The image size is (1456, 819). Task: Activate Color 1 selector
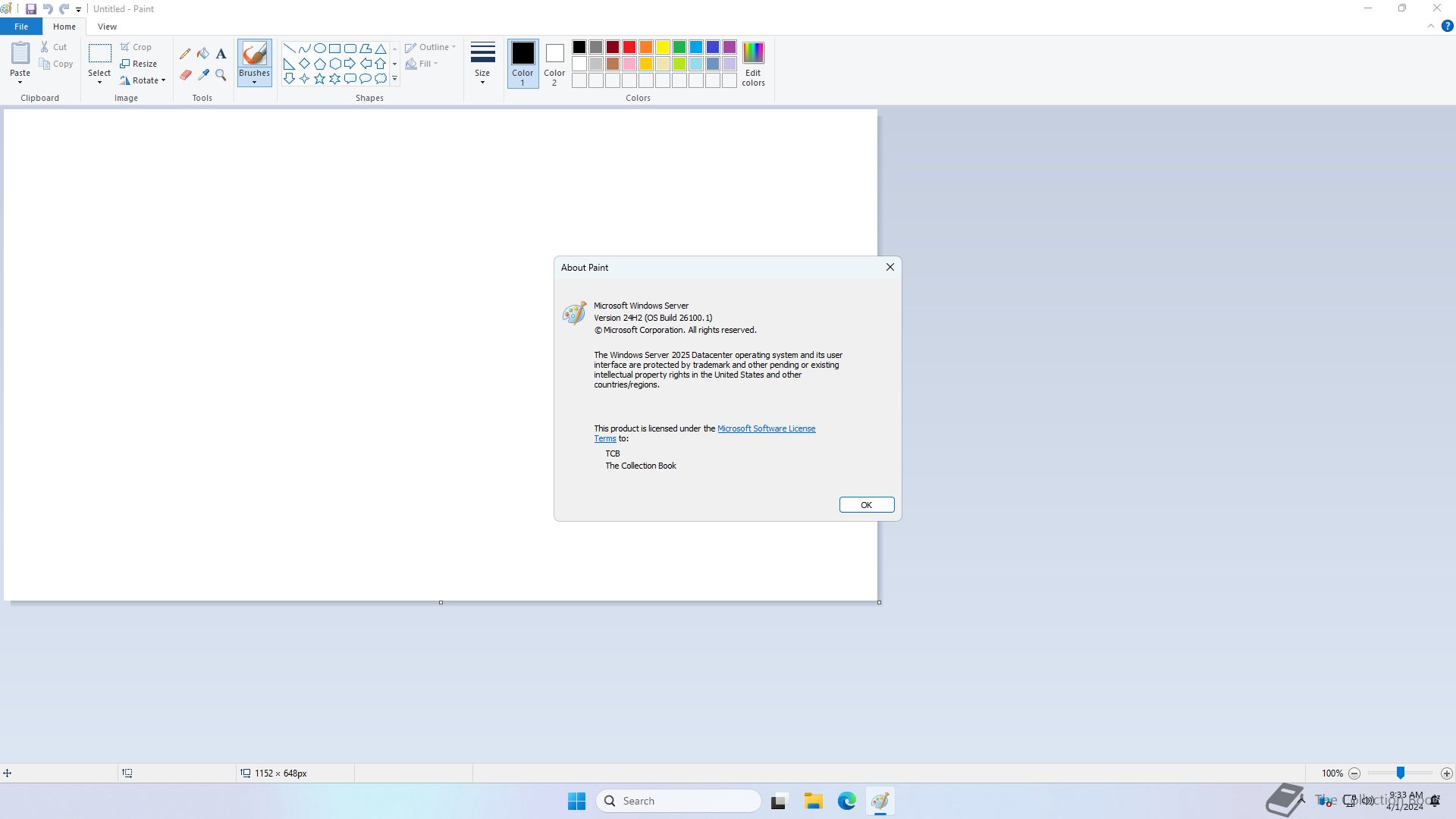[x=522, y=63]
